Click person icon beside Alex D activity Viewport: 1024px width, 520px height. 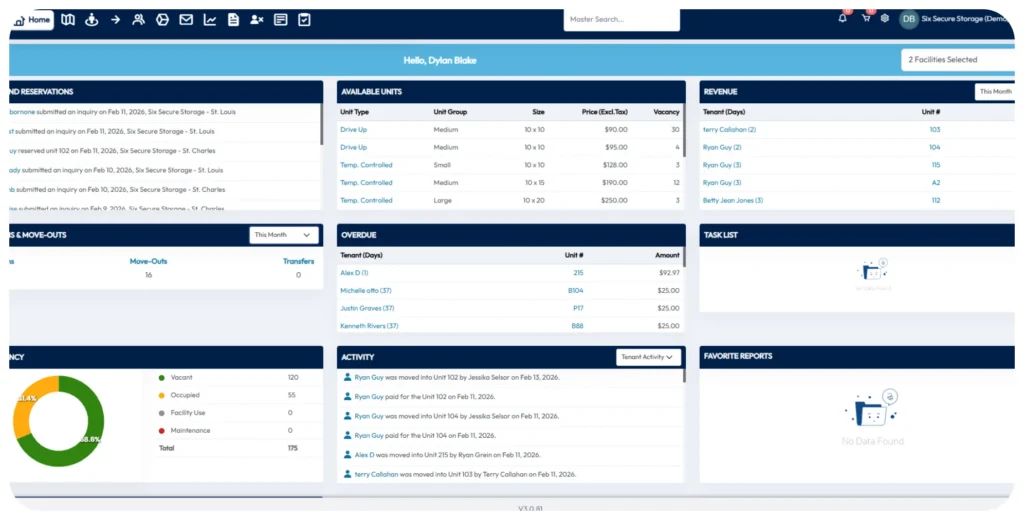(x=347, y=454)
